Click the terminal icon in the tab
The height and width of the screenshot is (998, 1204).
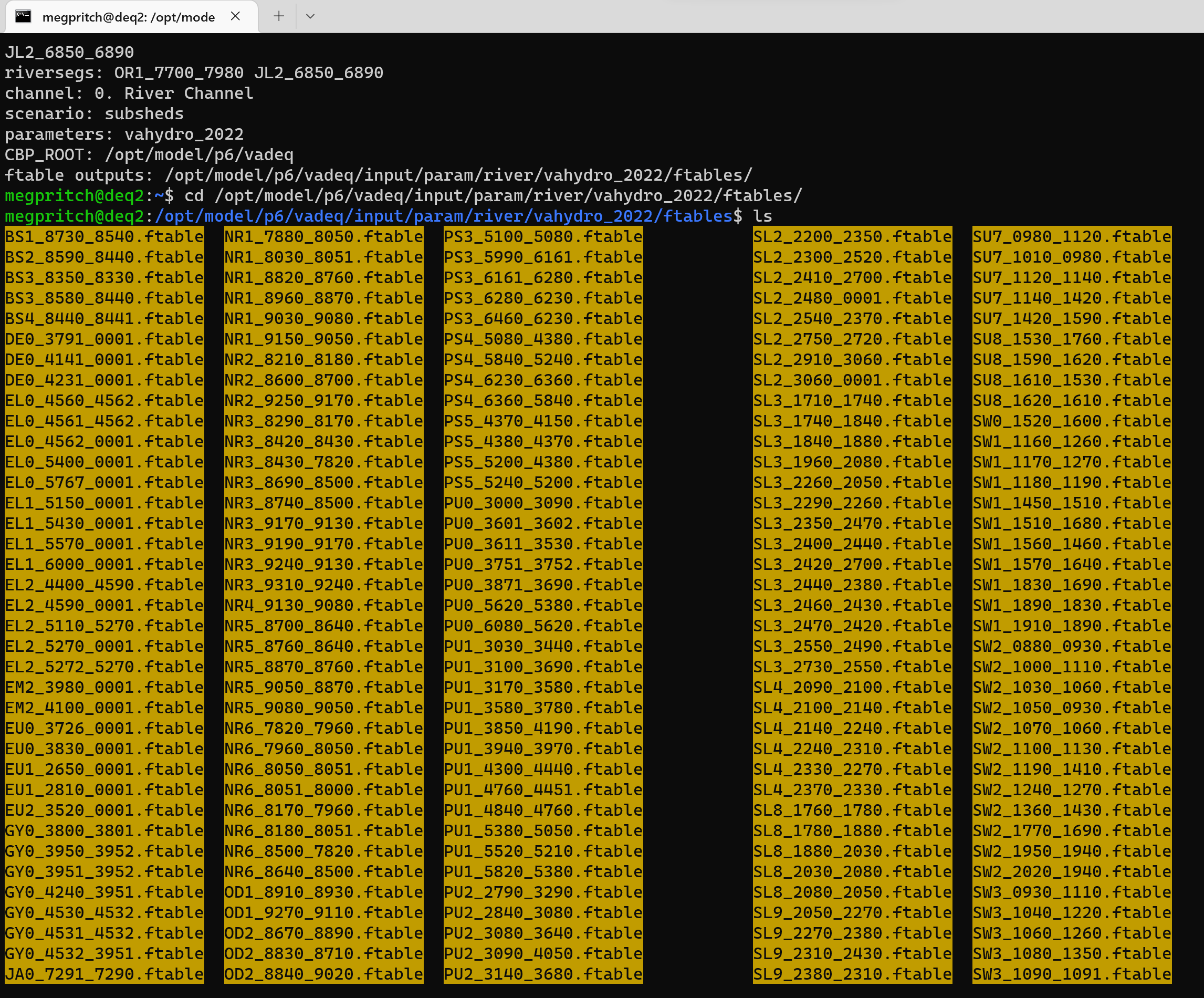[x=23, y=17]
